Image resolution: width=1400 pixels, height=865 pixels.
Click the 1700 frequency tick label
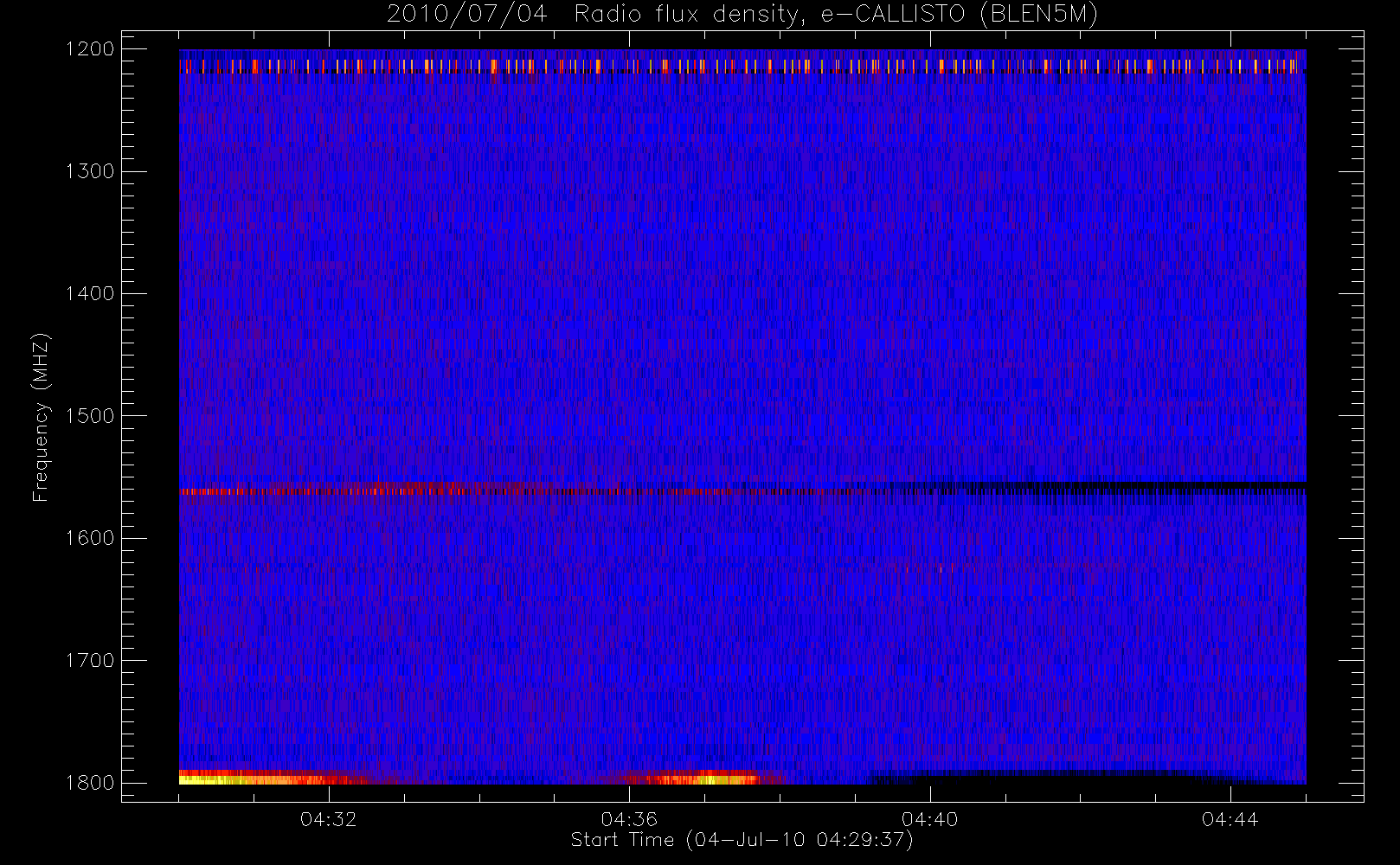90,660
